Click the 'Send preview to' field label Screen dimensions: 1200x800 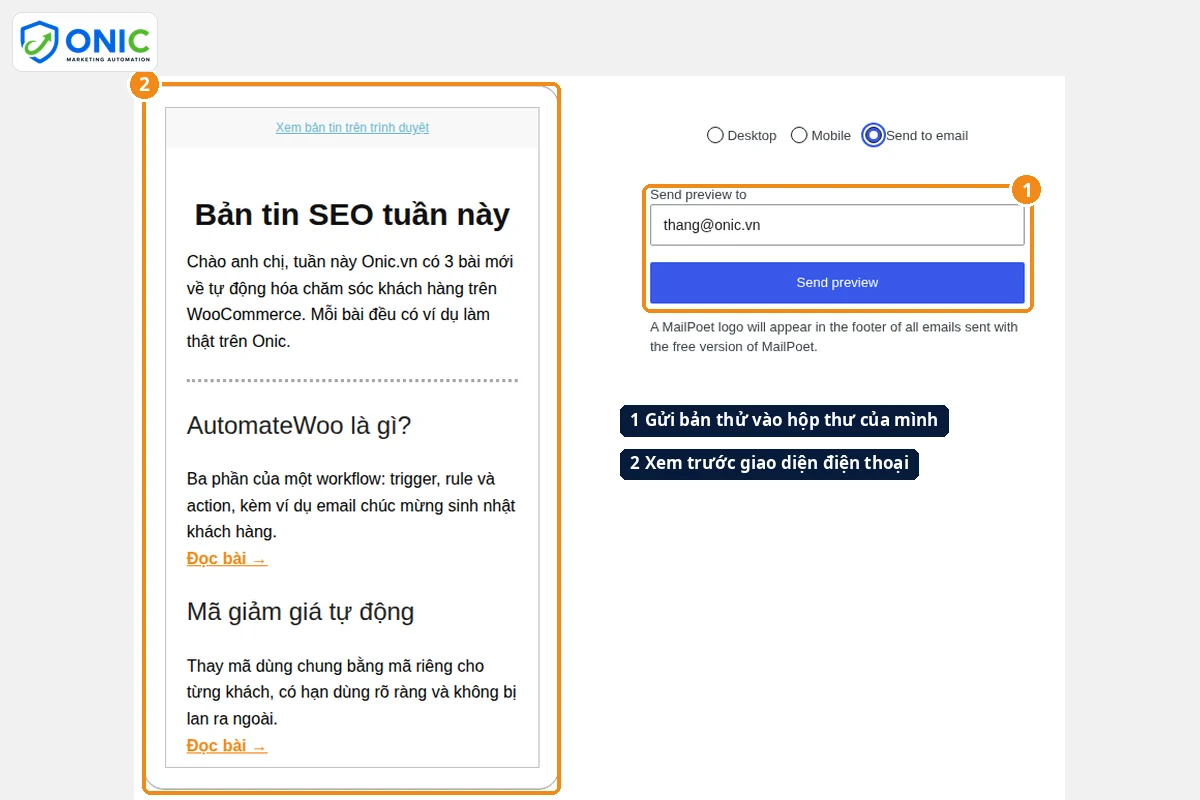tap(698, 195)
